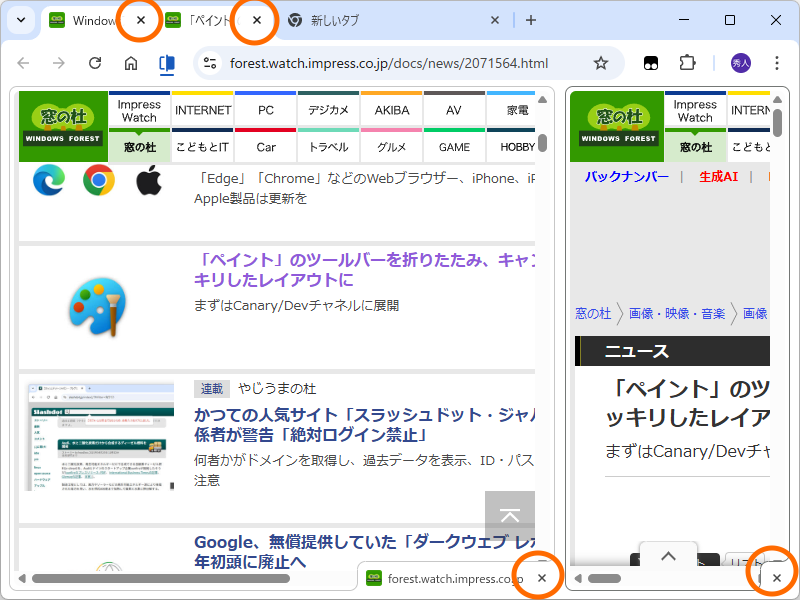The height and width of the screenshot is (600, 800).
Task: Select the GAME category tab
Action: [x=454, y=146]
